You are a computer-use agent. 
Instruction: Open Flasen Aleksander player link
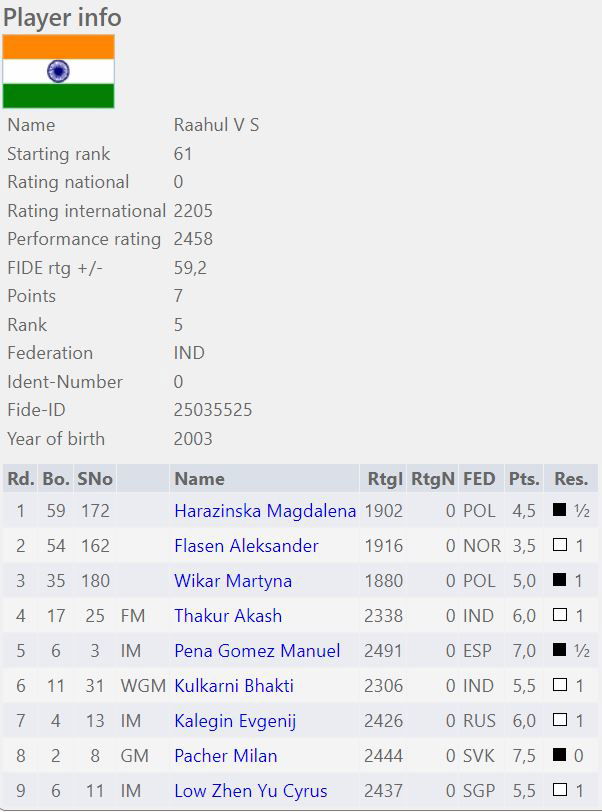(246, 546)
